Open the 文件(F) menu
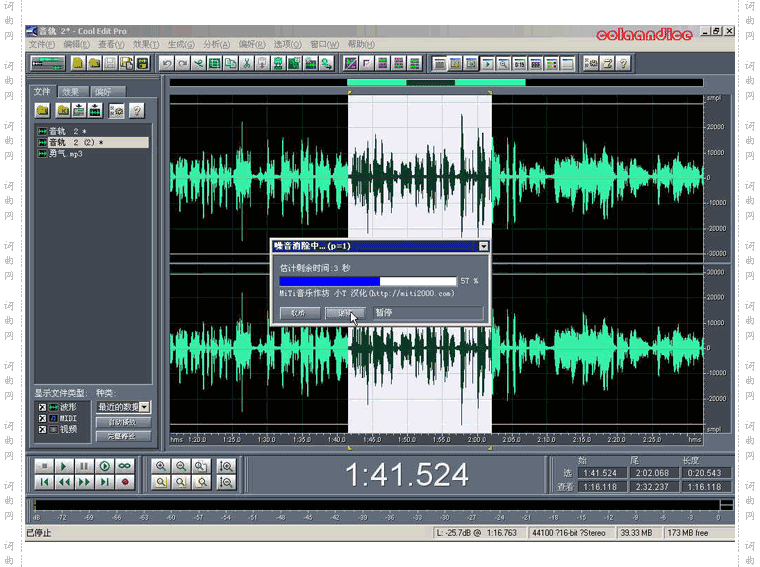The image size is (760, 567). coord(42,45)
